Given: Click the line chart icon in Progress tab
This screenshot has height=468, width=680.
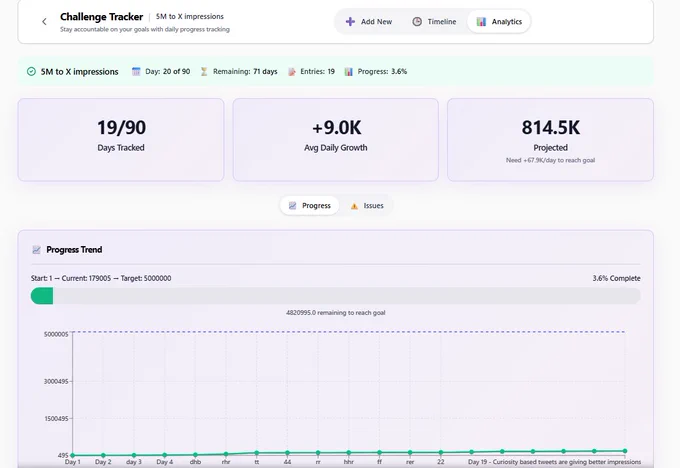Looking at the screenshot, I should point(293,206).
